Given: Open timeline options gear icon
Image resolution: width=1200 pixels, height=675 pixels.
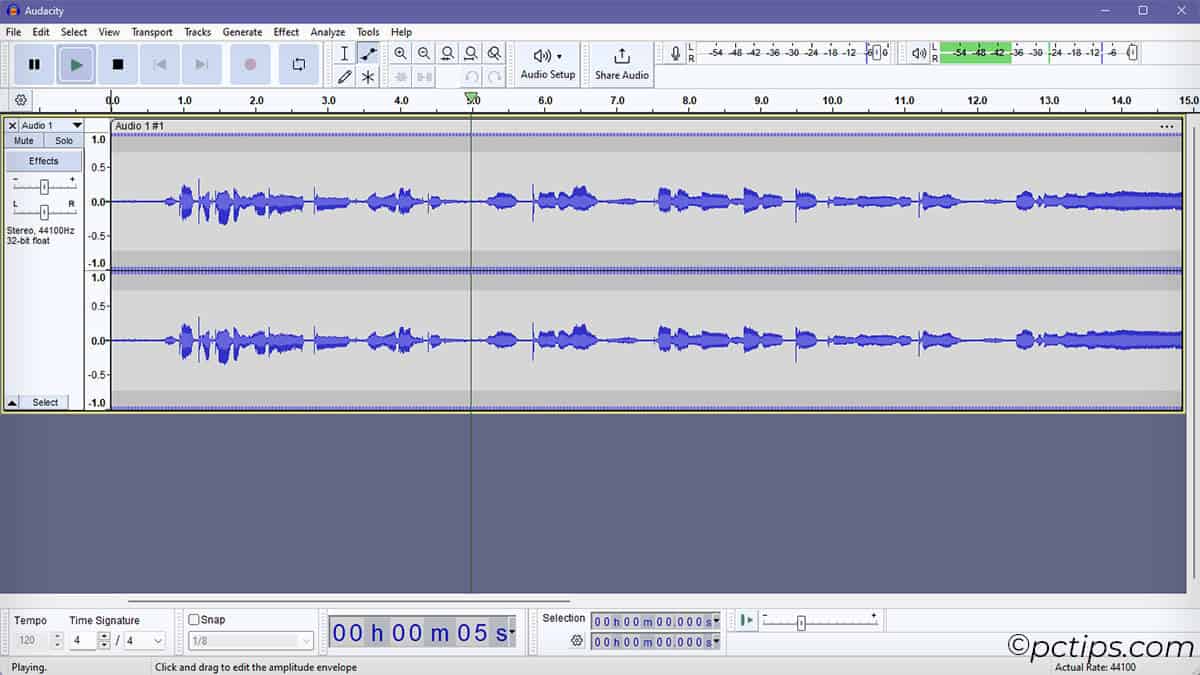Looking at the screenshot, I should [x=20, y=100].
